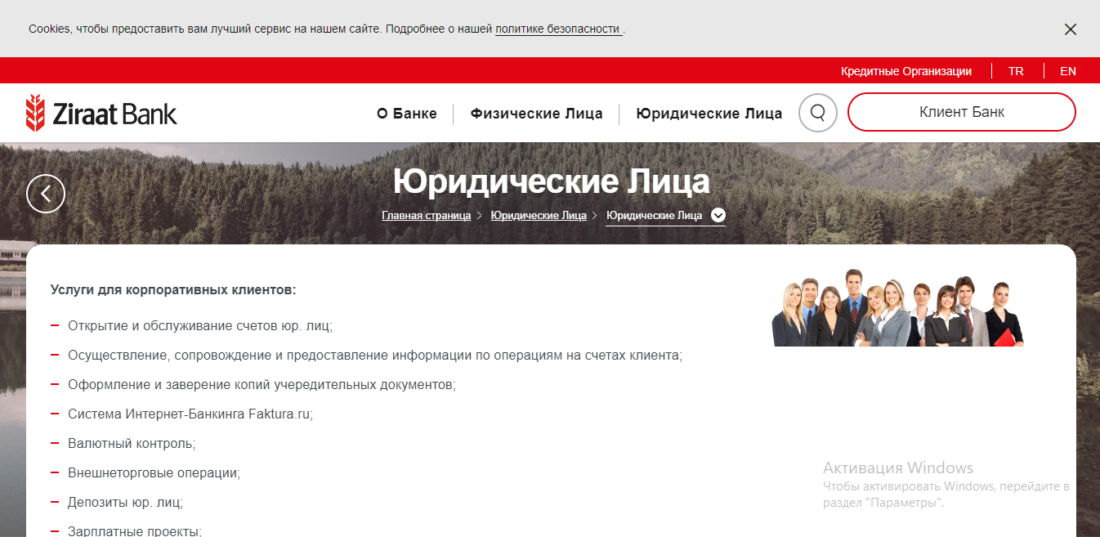Click the Клиент Банк button
Image resolution: width=1100 pixels, height=537 pixels.
(961, 112)
